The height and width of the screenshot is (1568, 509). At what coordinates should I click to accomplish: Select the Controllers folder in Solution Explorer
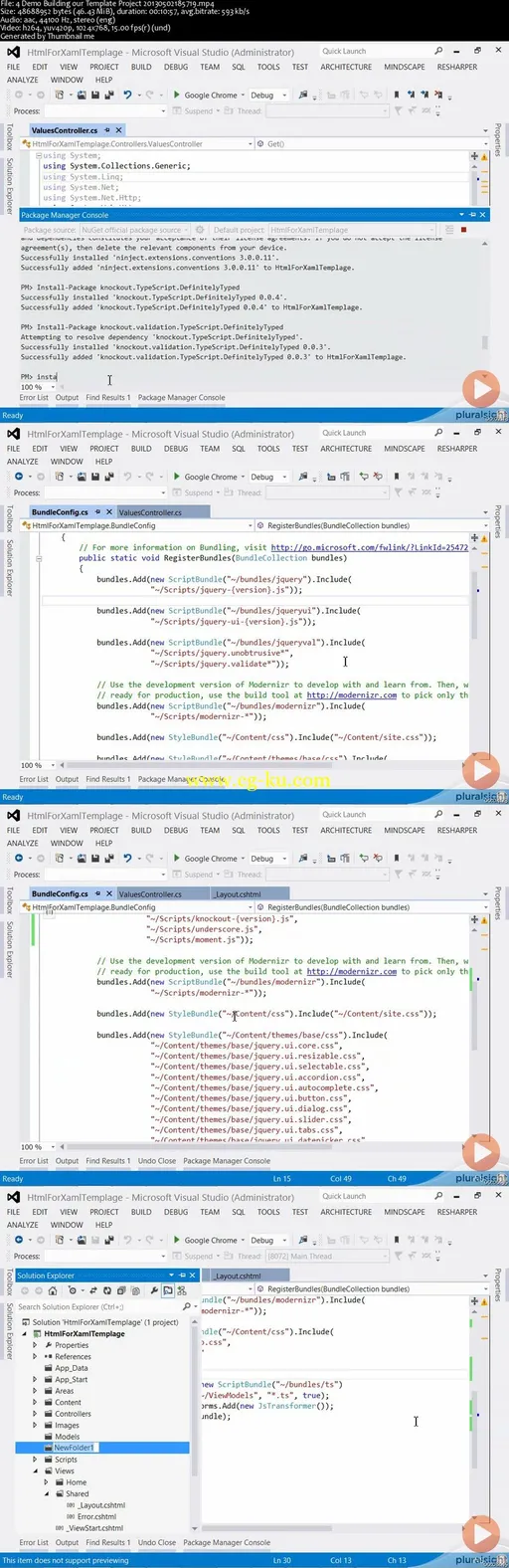(x=73, y=1414)
